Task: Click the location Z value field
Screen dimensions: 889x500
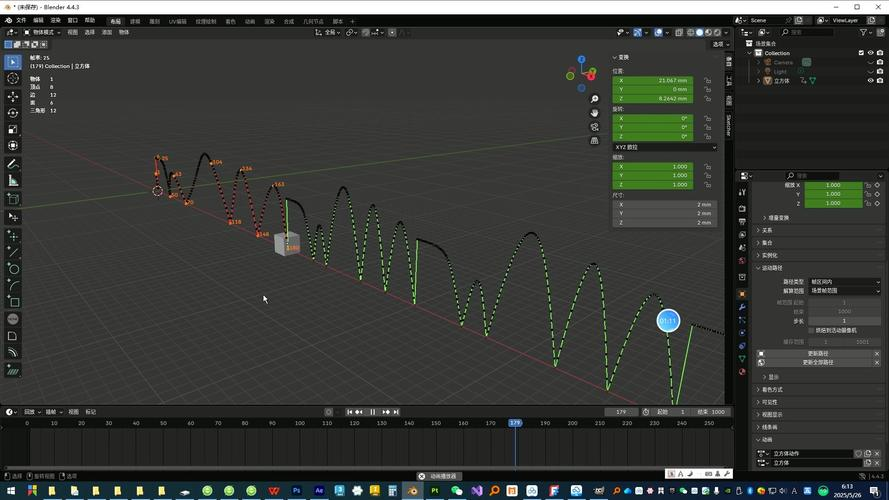Action: coord(653,99)
